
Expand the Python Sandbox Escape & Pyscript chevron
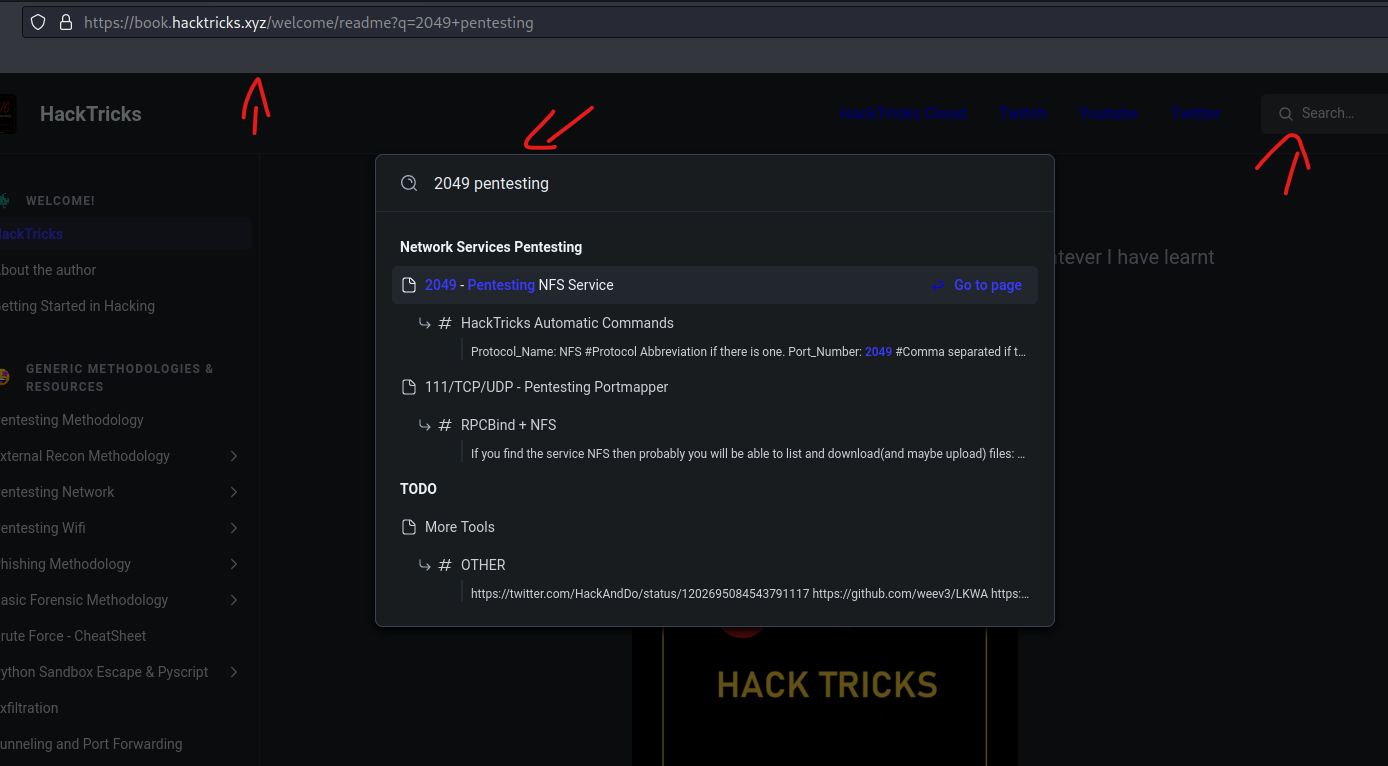point(234,672)
